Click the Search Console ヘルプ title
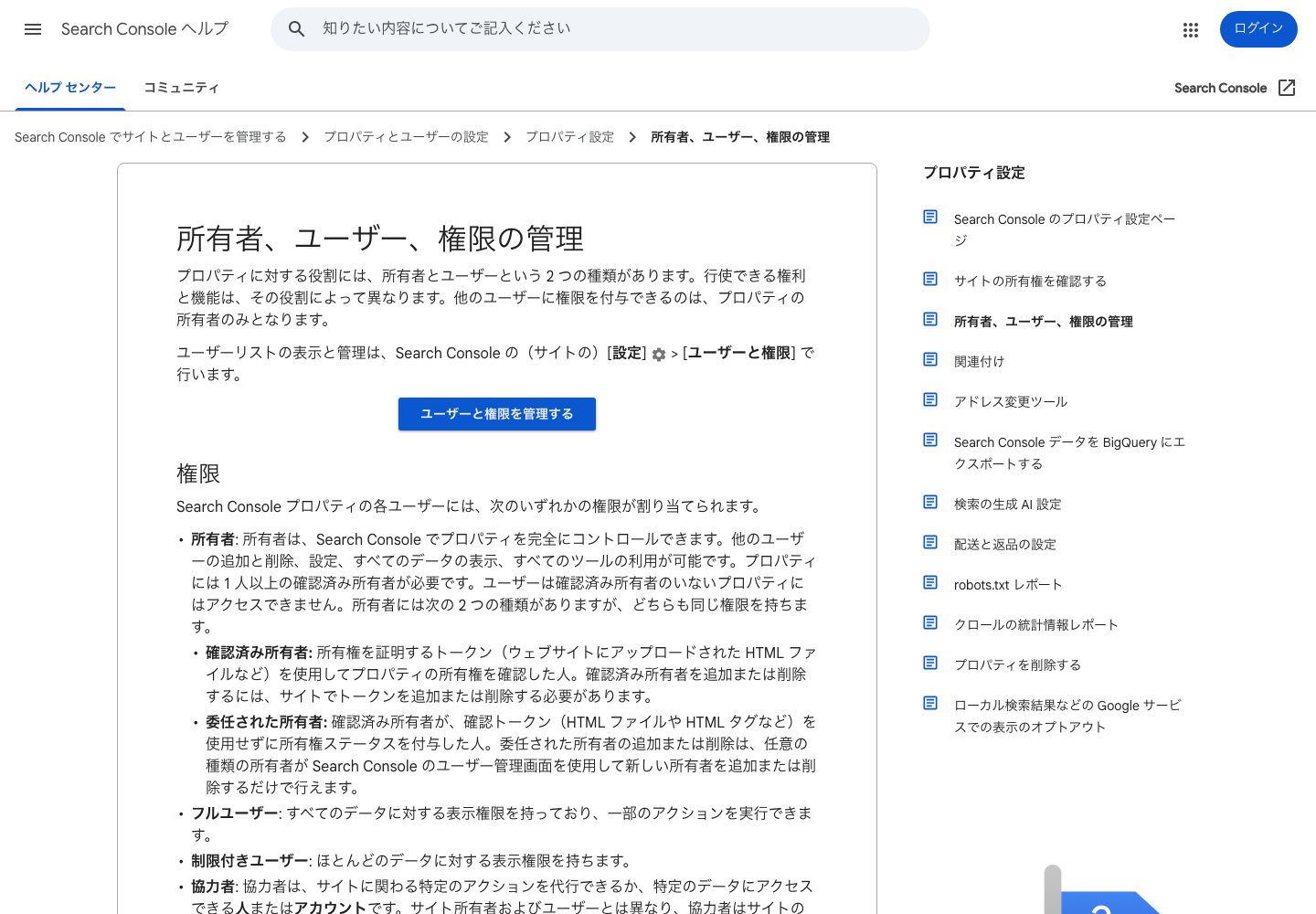The height and width of the screenshot is (914, 1316). coord(144,29)
